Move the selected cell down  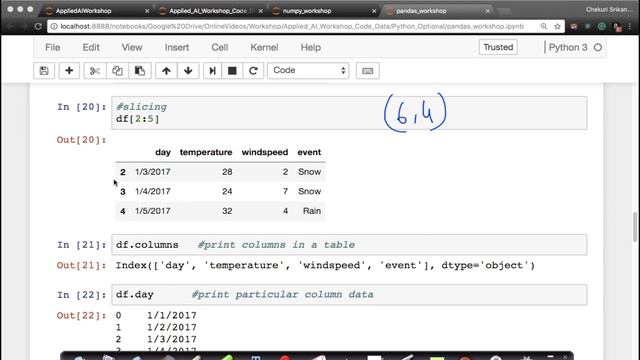point(188,71)
